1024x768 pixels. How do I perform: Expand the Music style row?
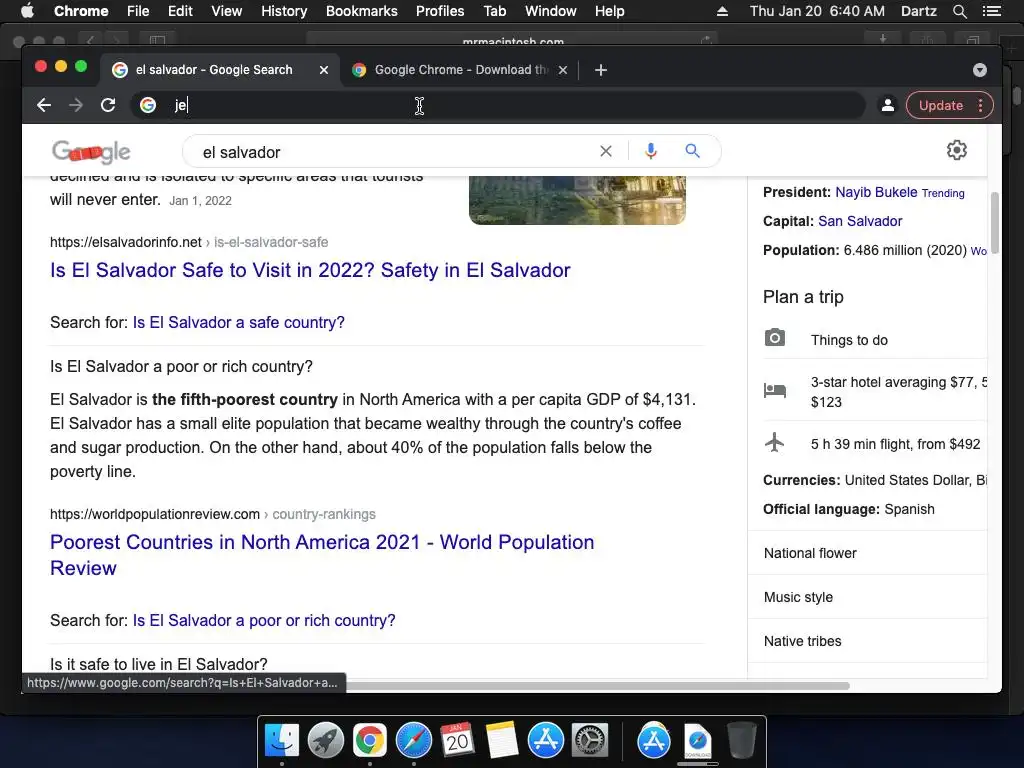867,597
